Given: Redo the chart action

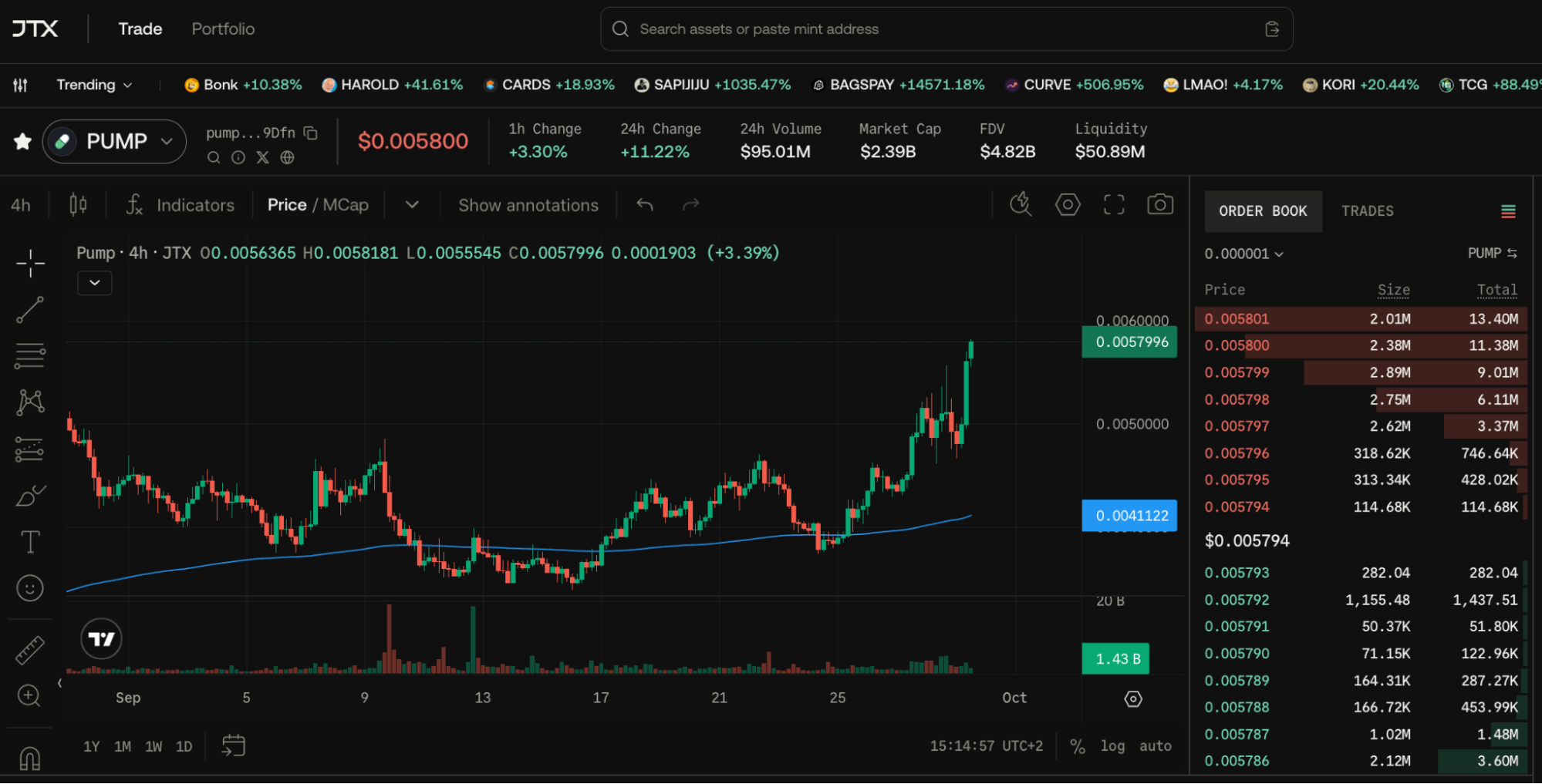Looking at the screenshot, I should 691,204.
